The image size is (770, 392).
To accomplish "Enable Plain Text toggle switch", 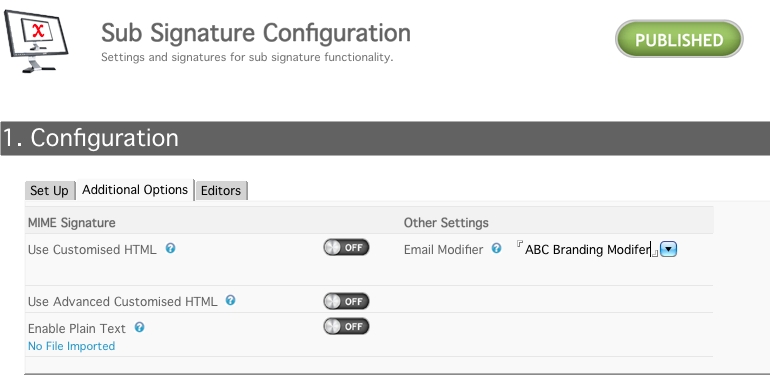I will 346,326.
